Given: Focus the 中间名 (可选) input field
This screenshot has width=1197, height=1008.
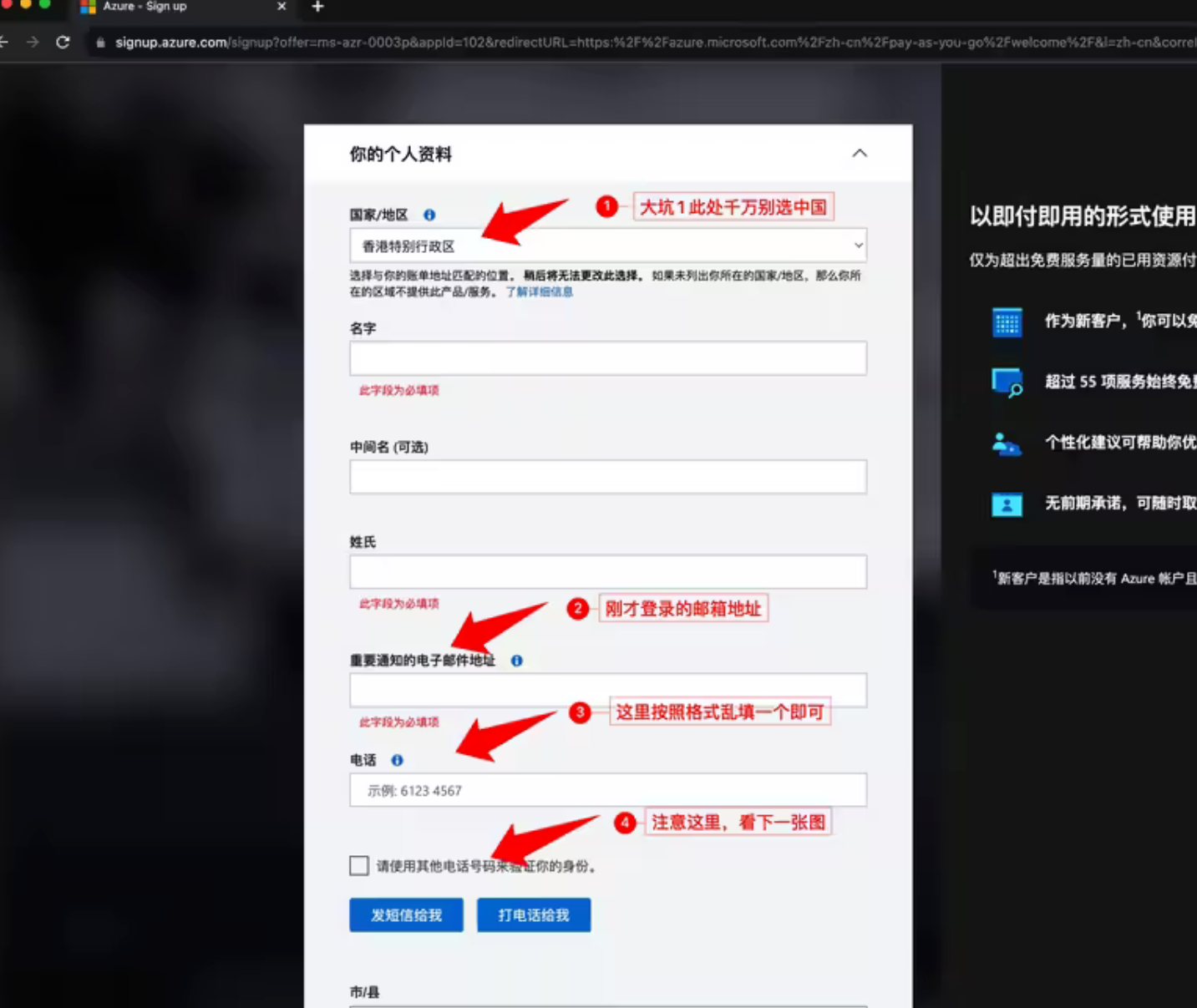Looking at the screenshot, I should tap(608, 477).
